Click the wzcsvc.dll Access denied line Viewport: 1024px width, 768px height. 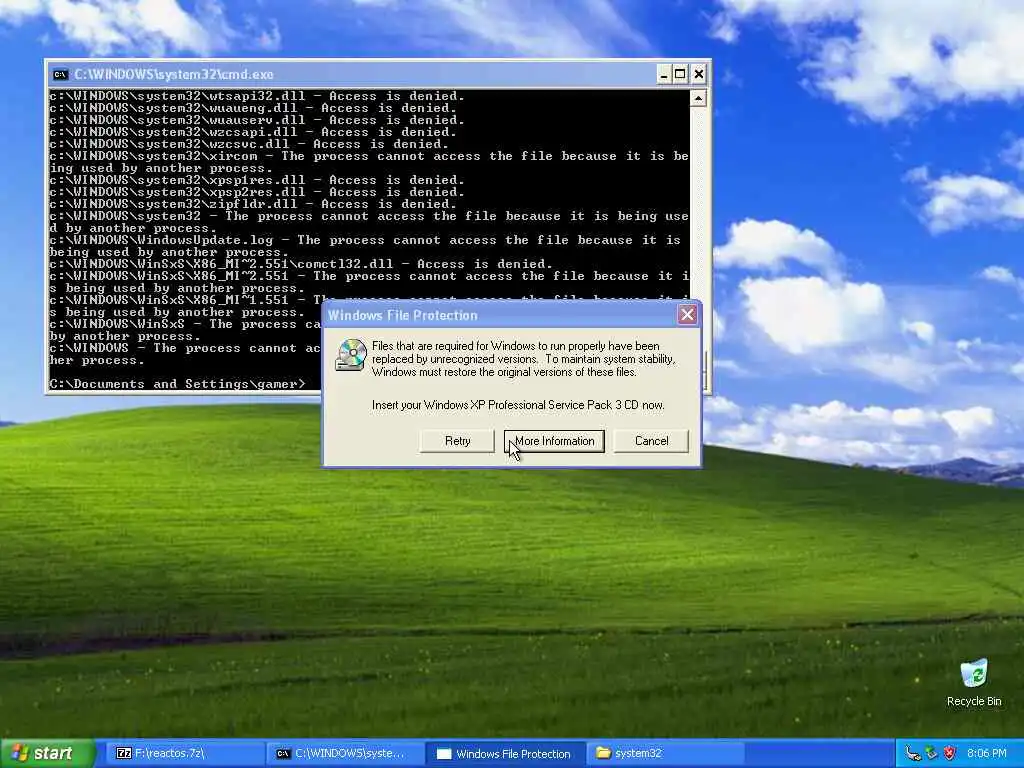tap(249, 144)
